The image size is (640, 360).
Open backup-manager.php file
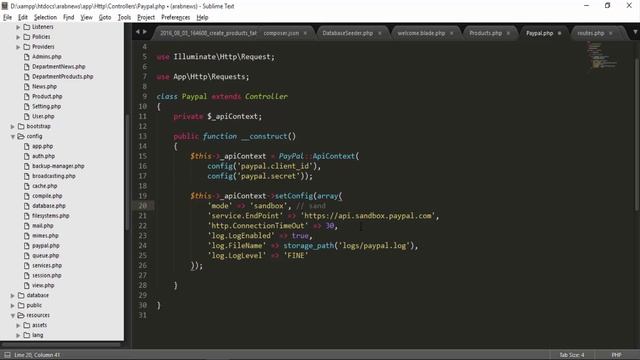[x=58, y=166]
